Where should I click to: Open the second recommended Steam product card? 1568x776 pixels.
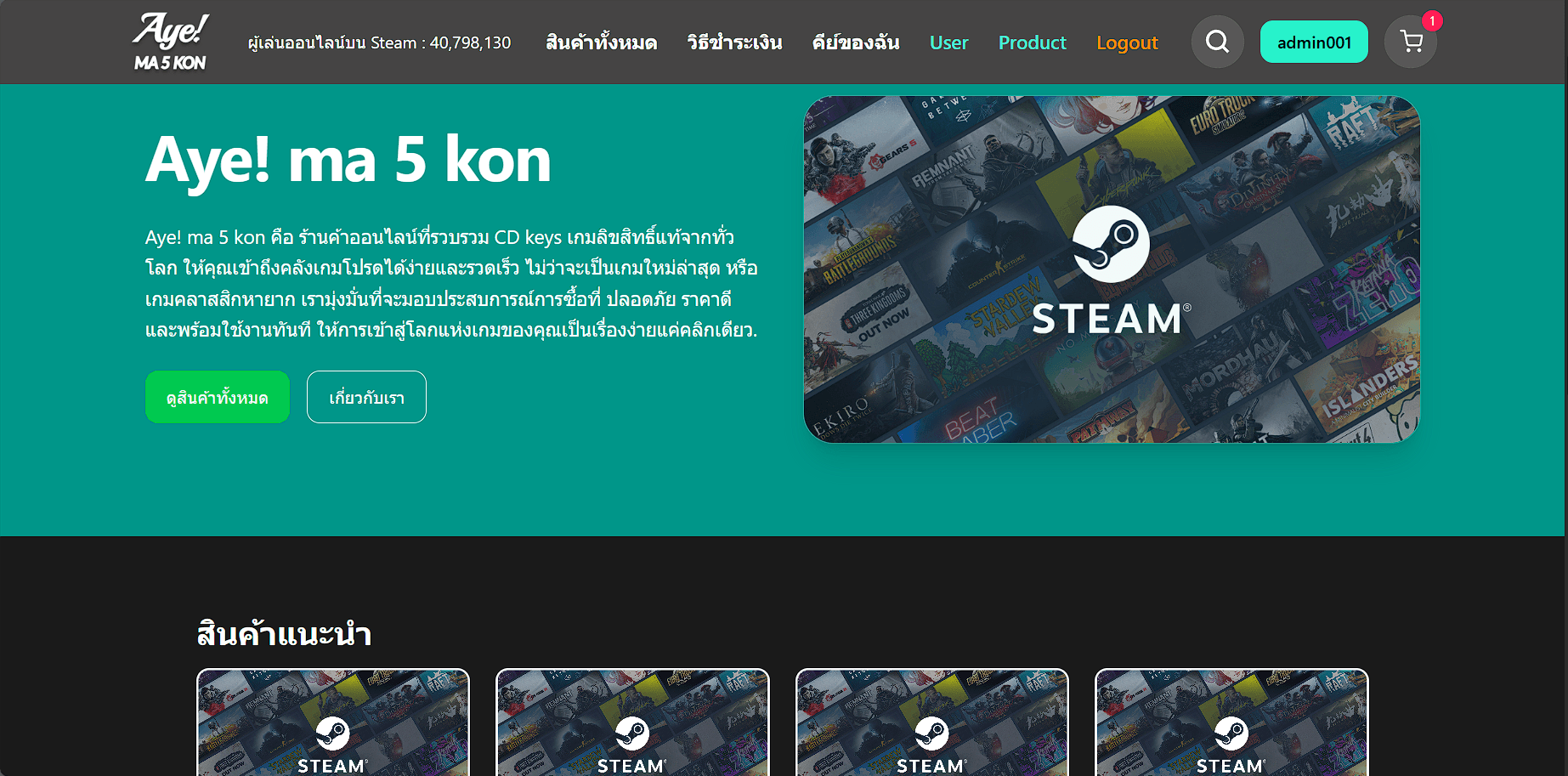[632, 722]
